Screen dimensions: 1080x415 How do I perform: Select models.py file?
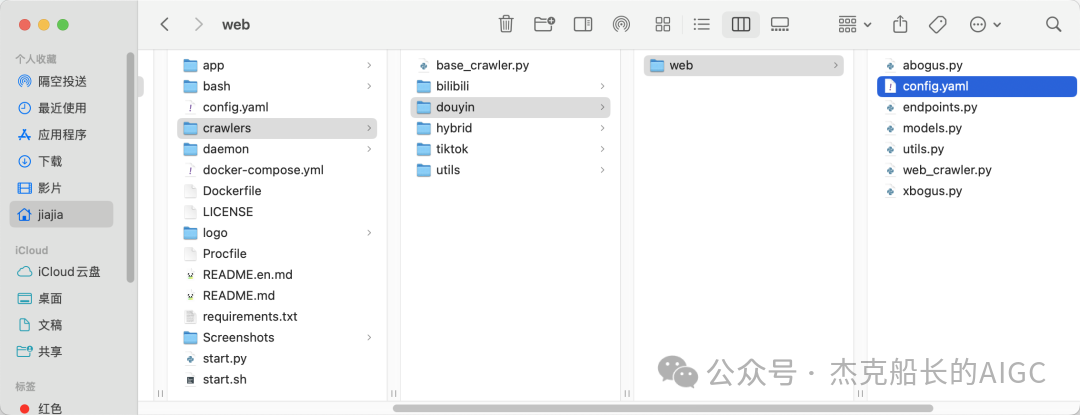pyautogui.click(x=977, y=128)
